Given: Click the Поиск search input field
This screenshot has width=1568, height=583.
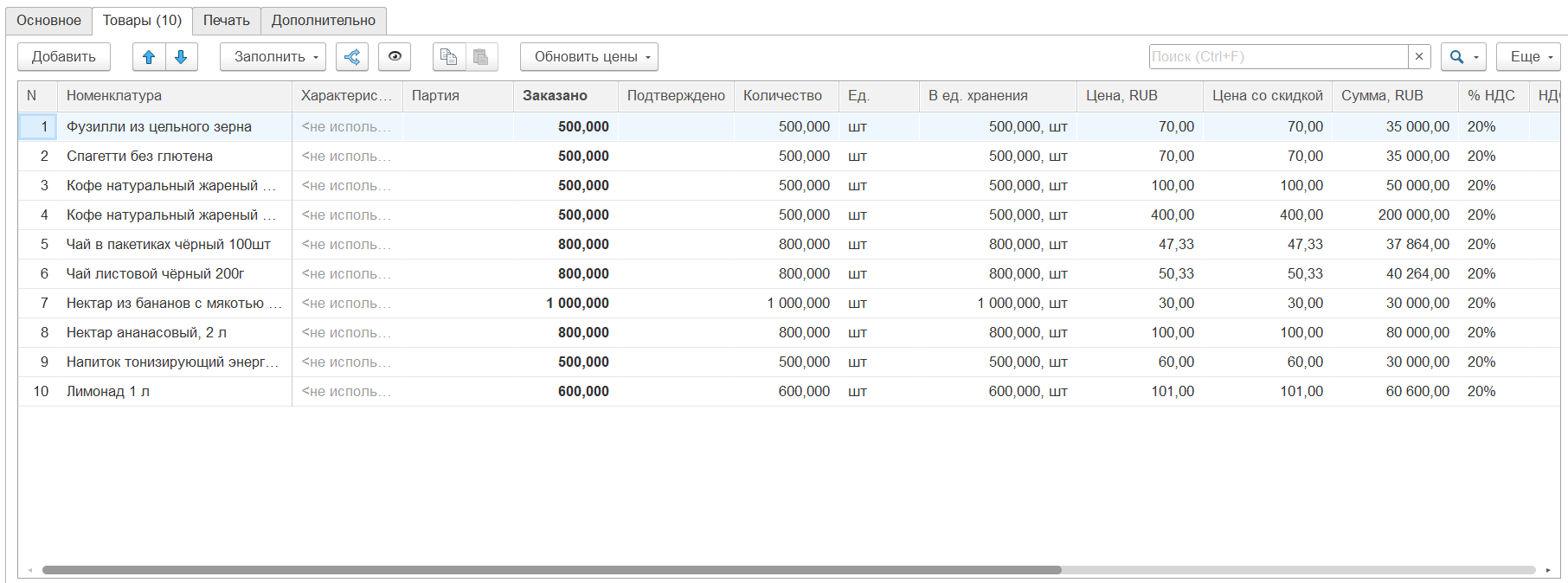Looking at the screenshot, I should pos(1278,57).
